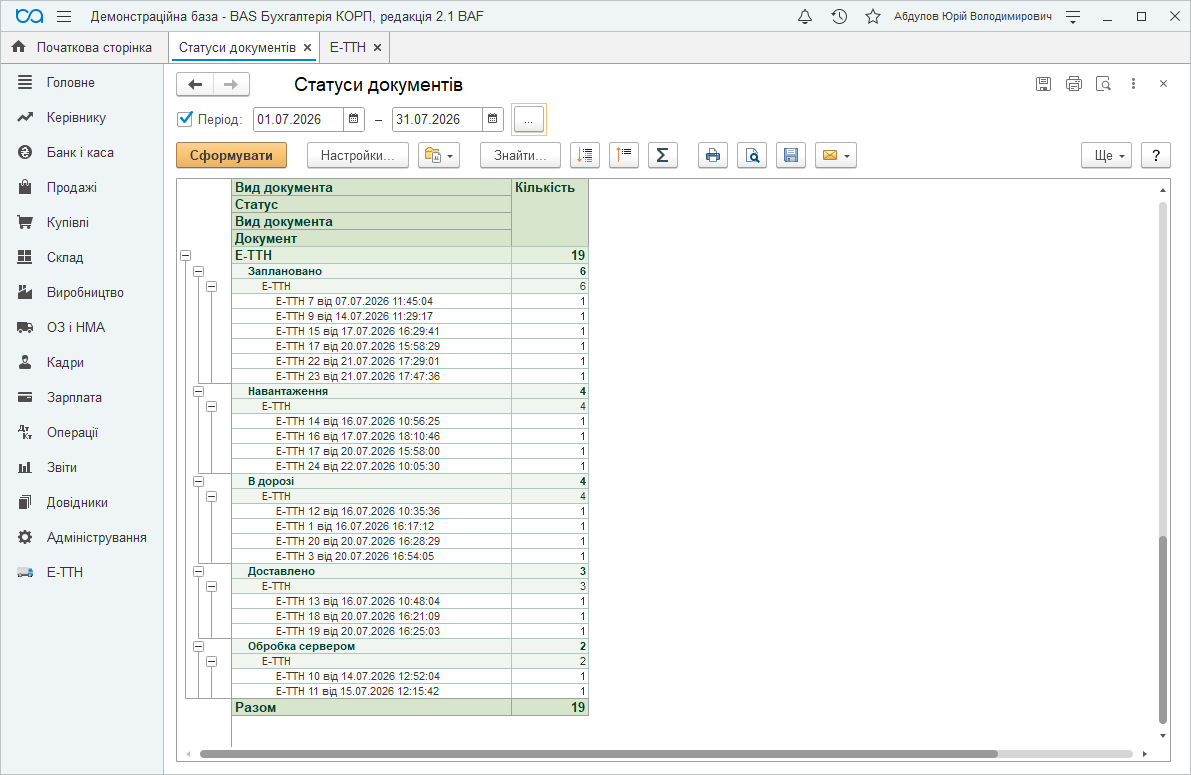
Task: Open the Ще dropdown menu
Action: 1107,155
